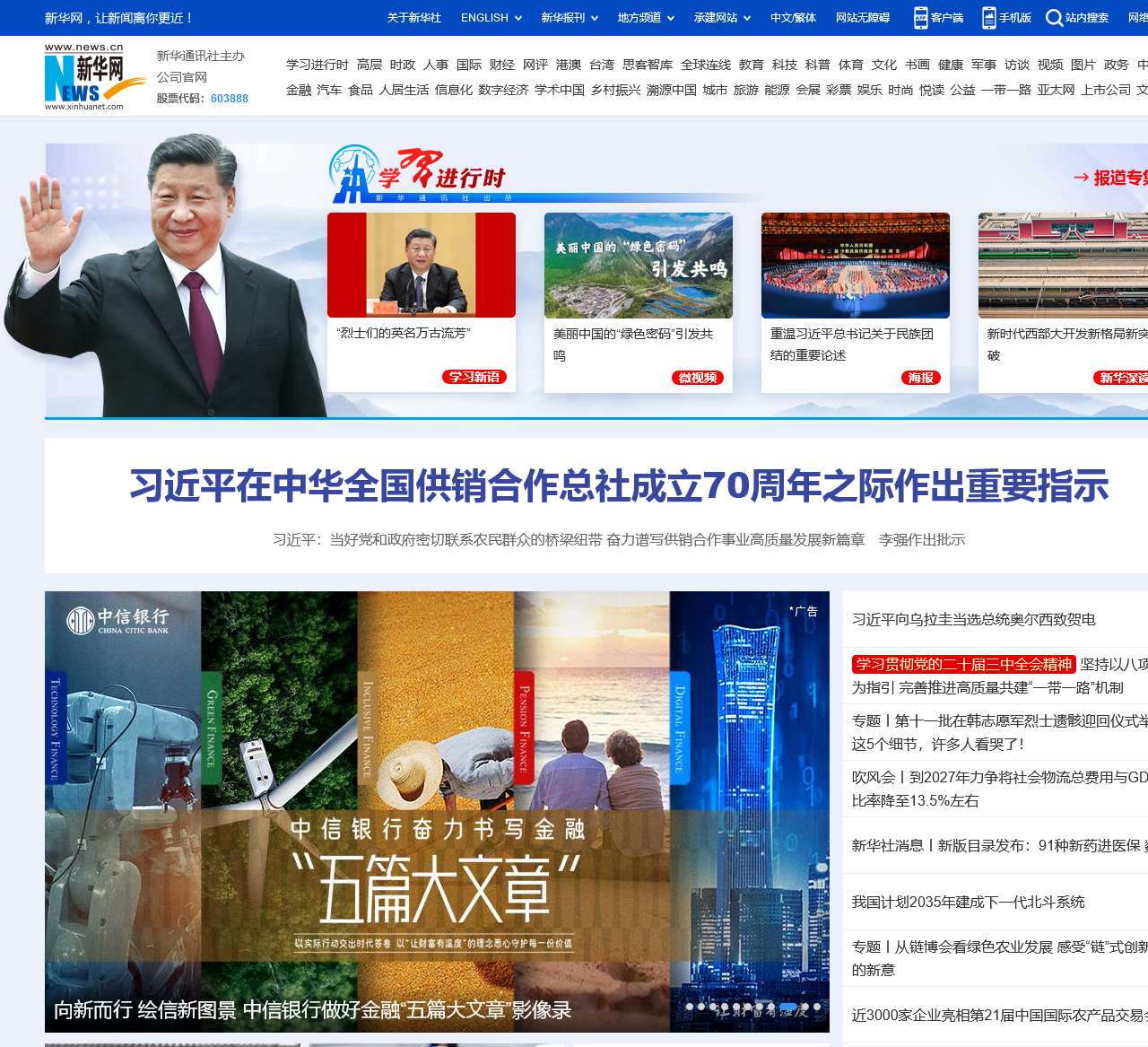Open 近3000家企业亮相 农产品交易会 article
This screenshot has width=1148, height=1047.
tap(1000, 1015)
